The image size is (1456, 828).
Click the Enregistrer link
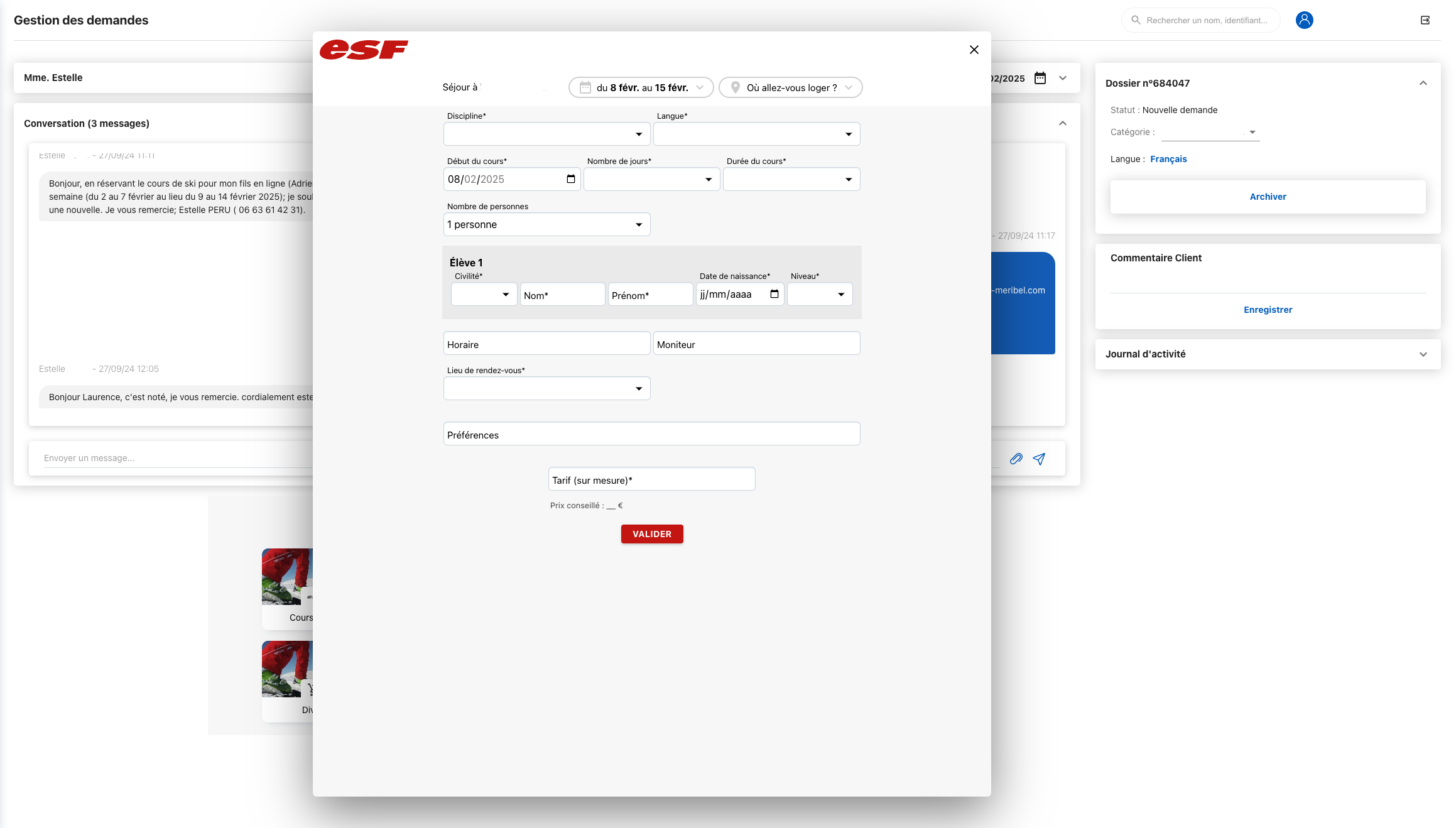1268,310
